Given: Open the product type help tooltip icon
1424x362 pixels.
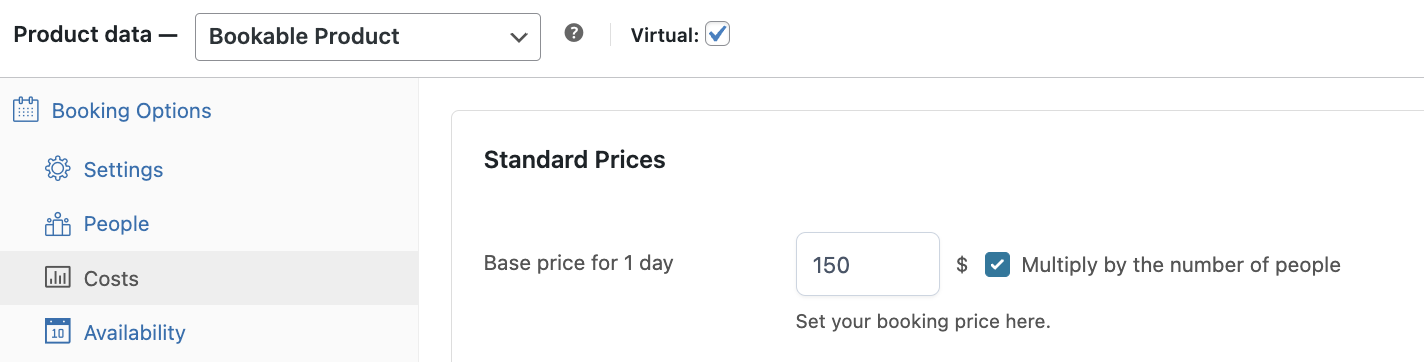Looking at the screenshot, I should [573, 33].
